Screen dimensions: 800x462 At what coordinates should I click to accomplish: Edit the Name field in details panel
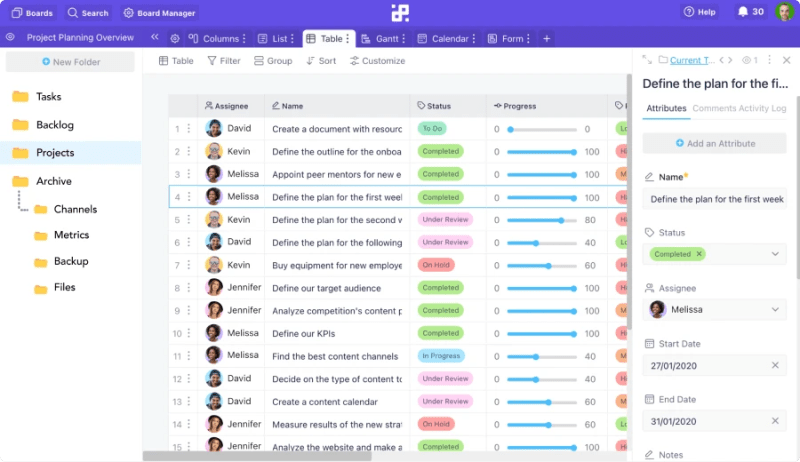point(714,199)
